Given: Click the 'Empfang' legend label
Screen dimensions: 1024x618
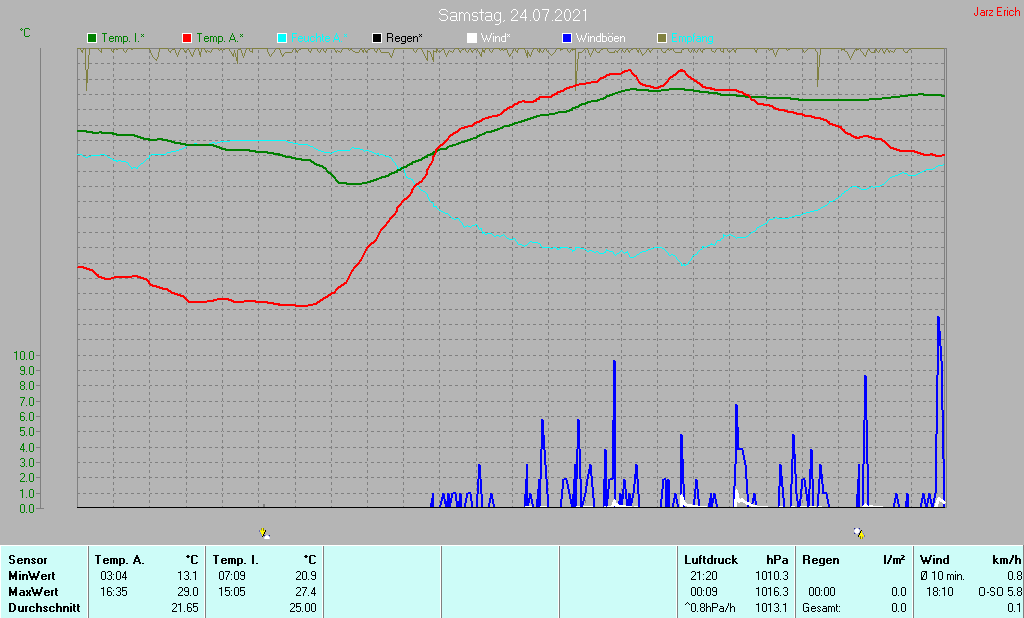Looking at the screenshot, I should (692, 39).
